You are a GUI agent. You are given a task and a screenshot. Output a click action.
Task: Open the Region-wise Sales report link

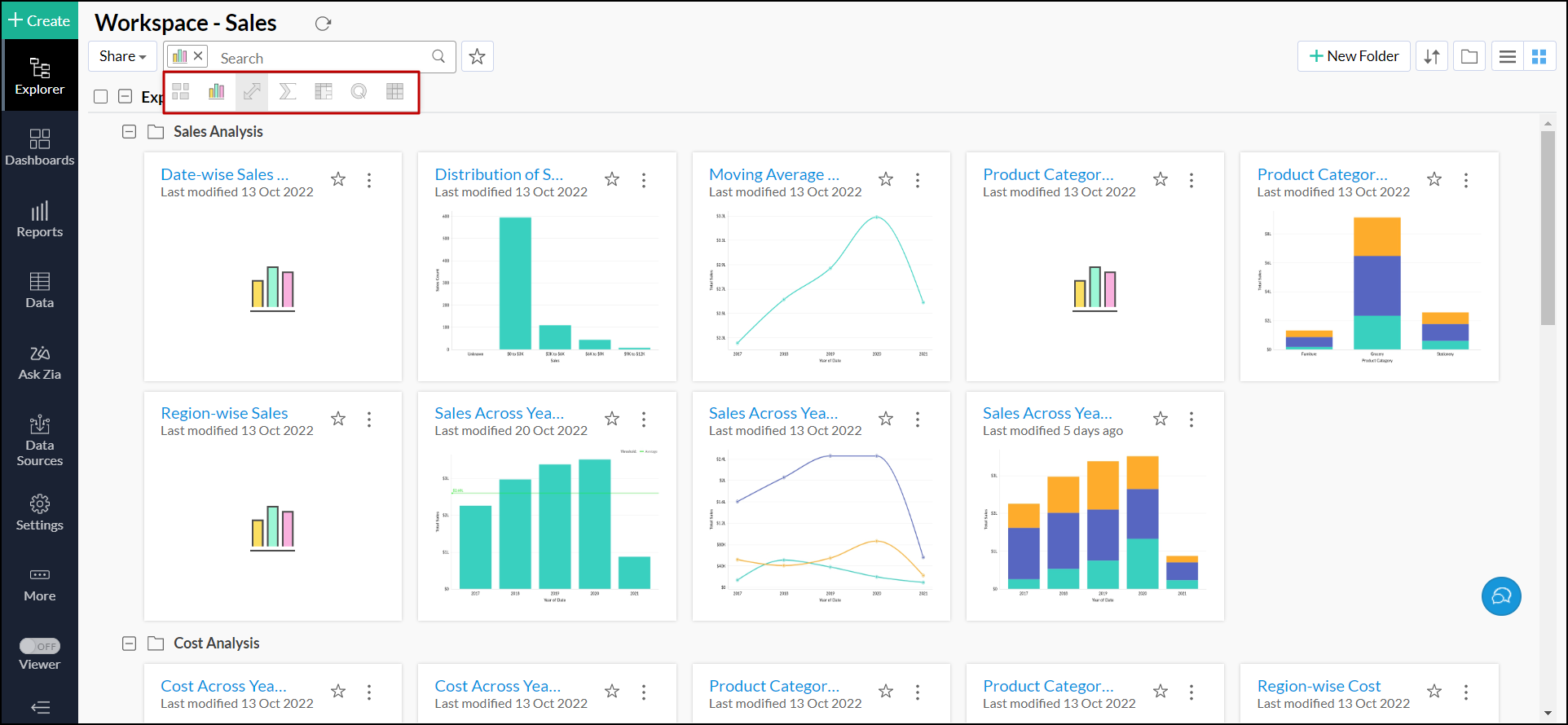[224, 413]
